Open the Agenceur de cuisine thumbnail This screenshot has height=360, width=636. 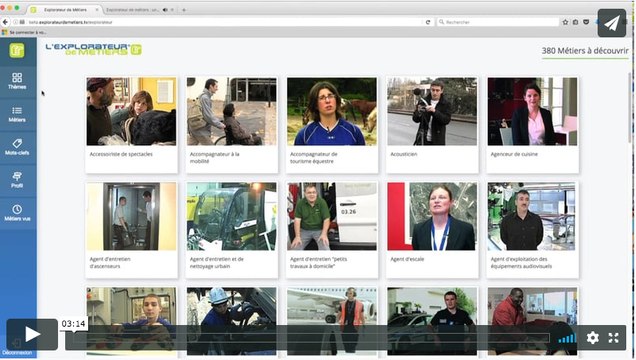tap(532, 111)
